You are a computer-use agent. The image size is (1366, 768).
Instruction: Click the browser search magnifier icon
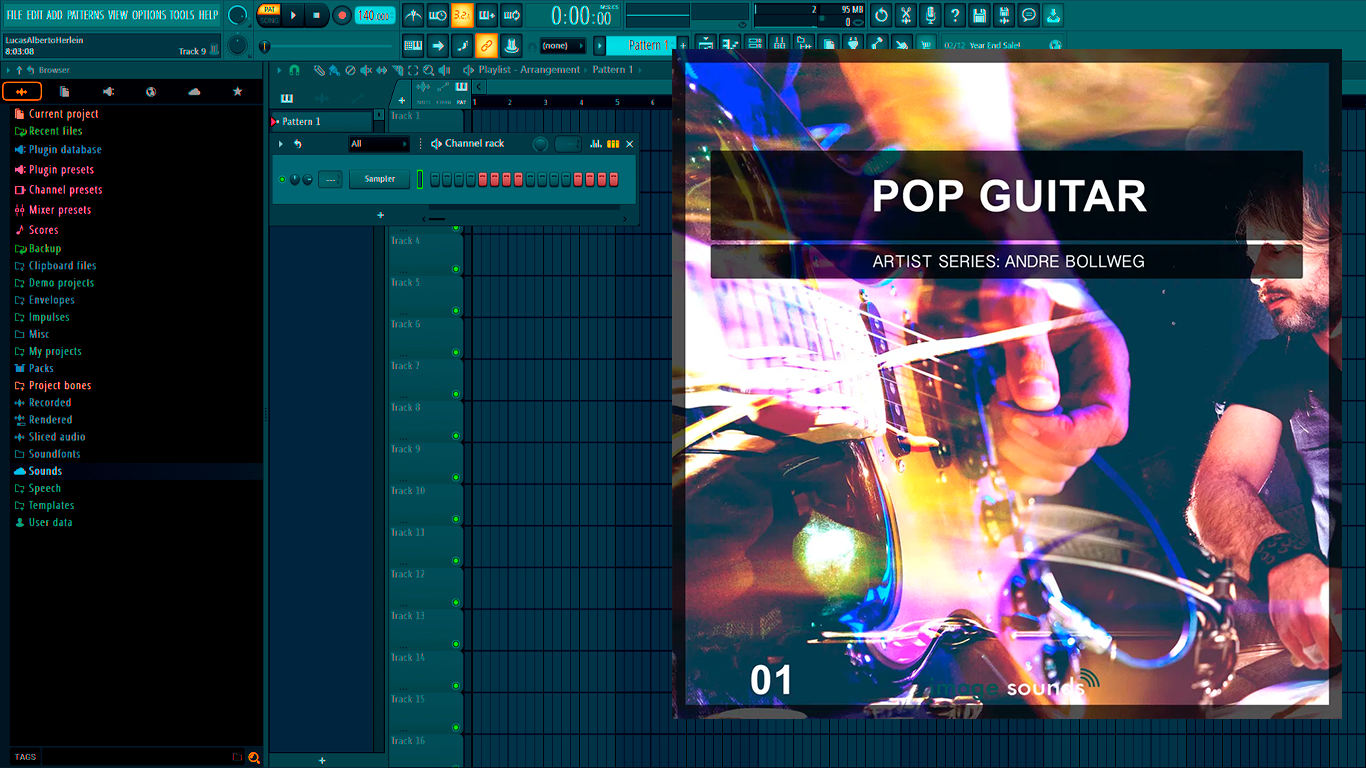pos(254,757)
